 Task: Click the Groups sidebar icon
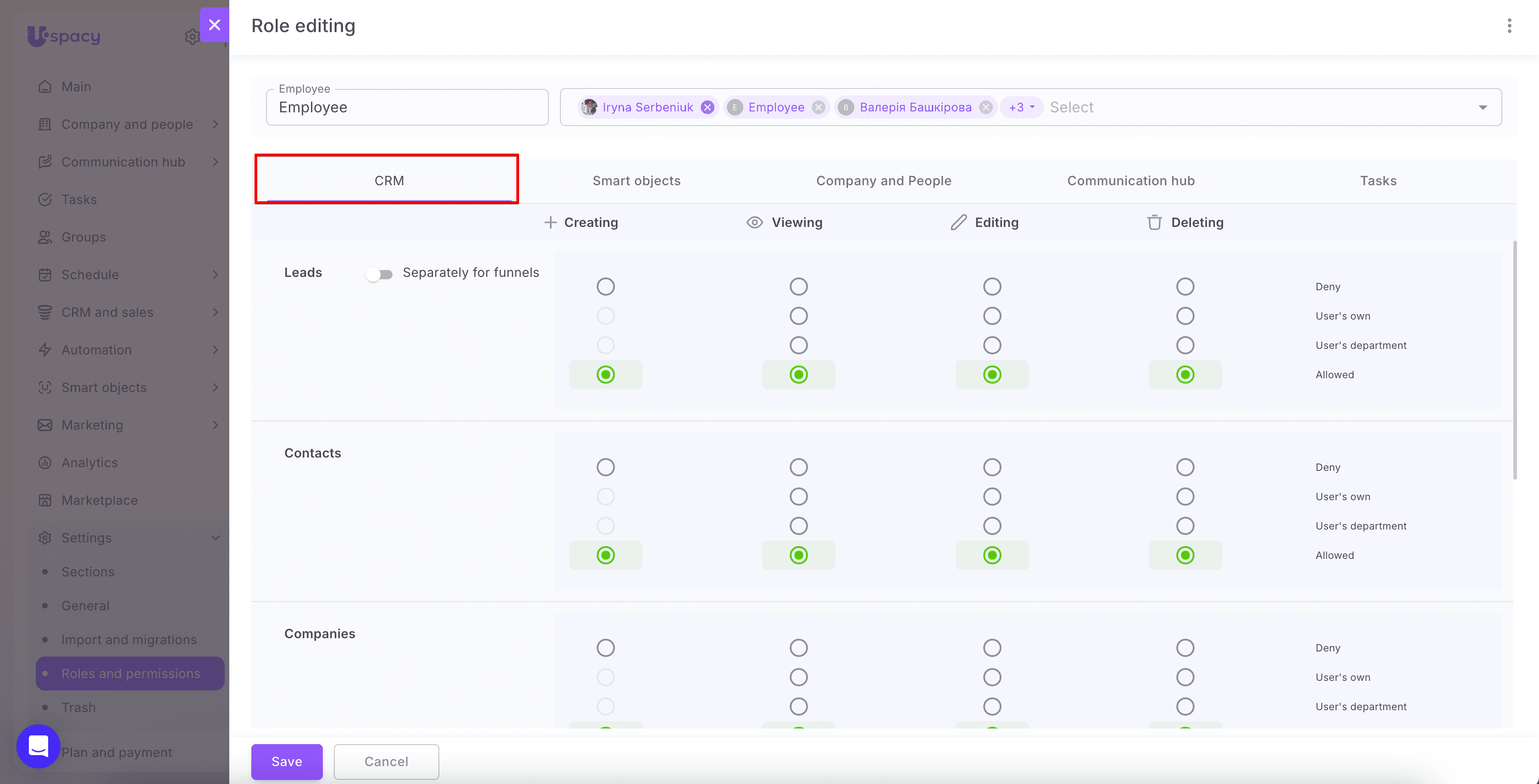pos(45,237)
